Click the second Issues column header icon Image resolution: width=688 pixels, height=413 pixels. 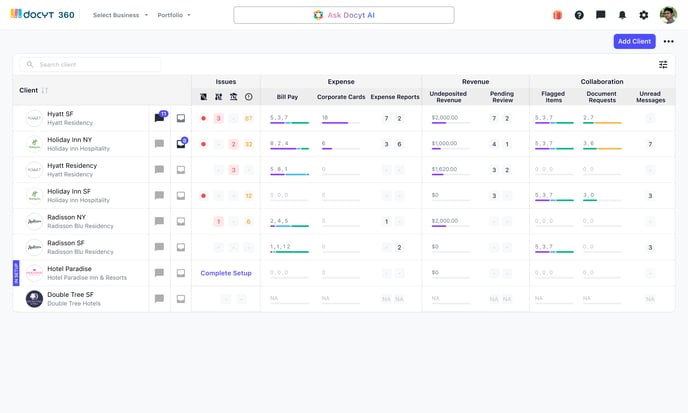(219, 97)
